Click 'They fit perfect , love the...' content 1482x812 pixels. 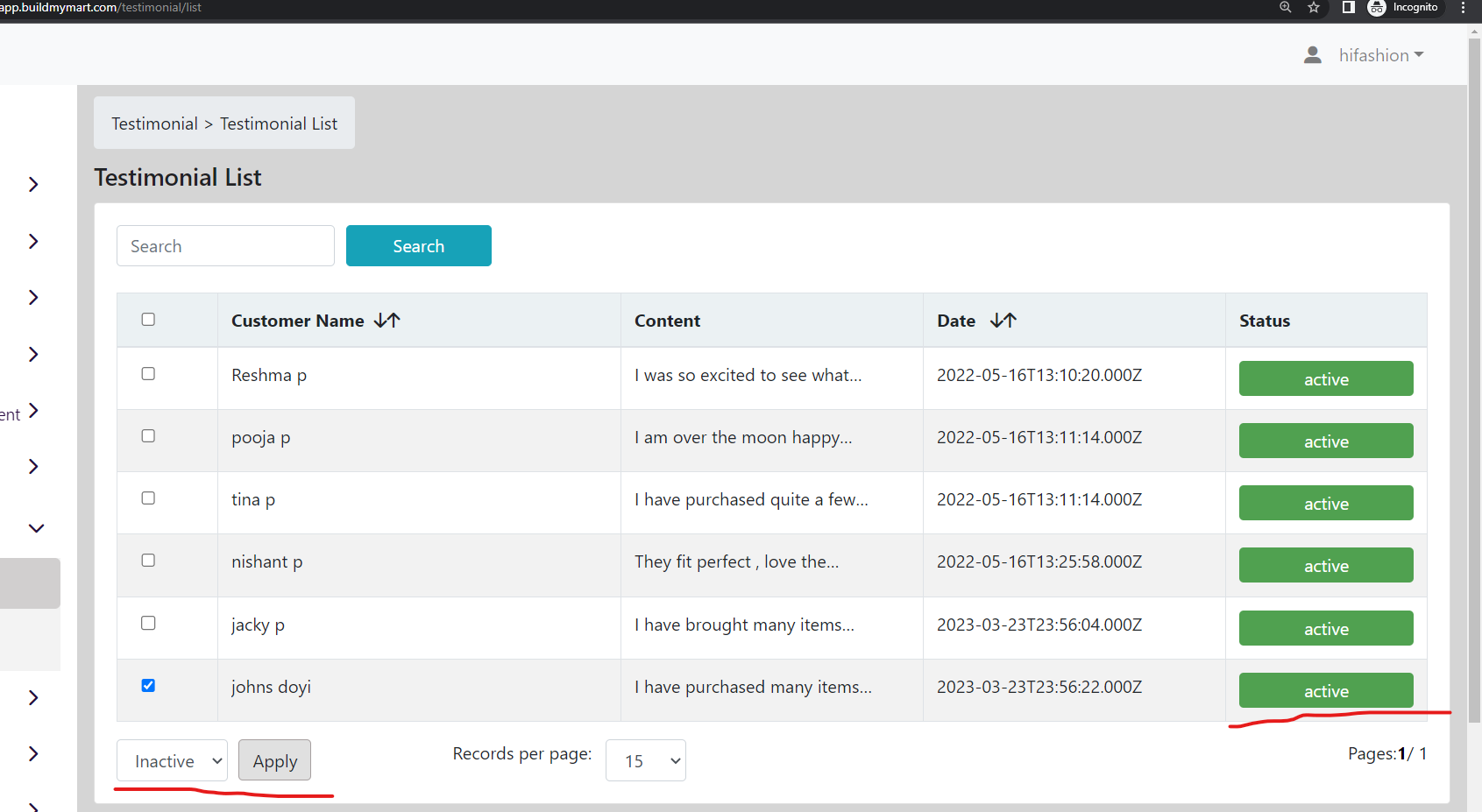[736, 561]
